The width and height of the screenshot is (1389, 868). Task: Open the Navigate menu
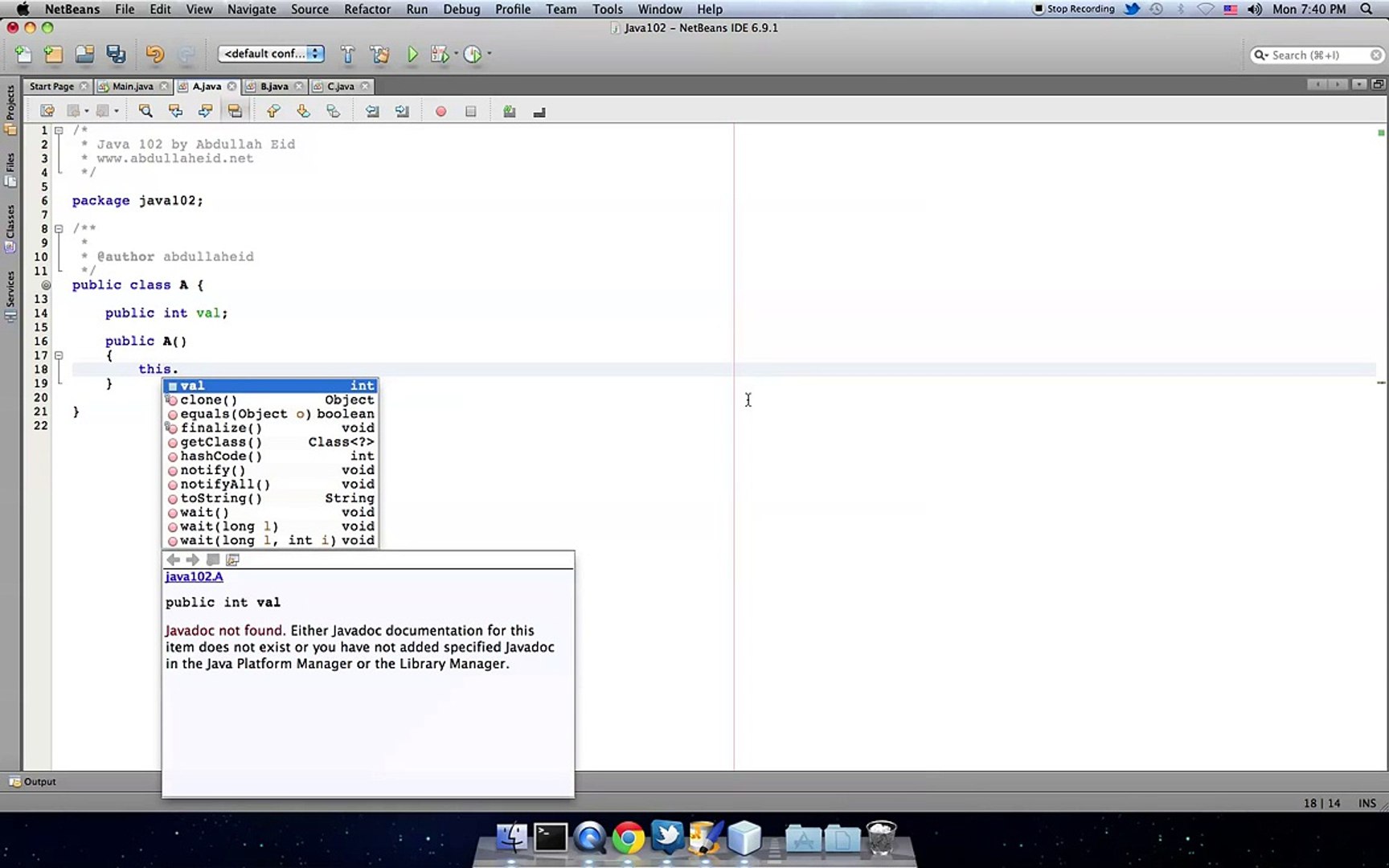[252, 9]
